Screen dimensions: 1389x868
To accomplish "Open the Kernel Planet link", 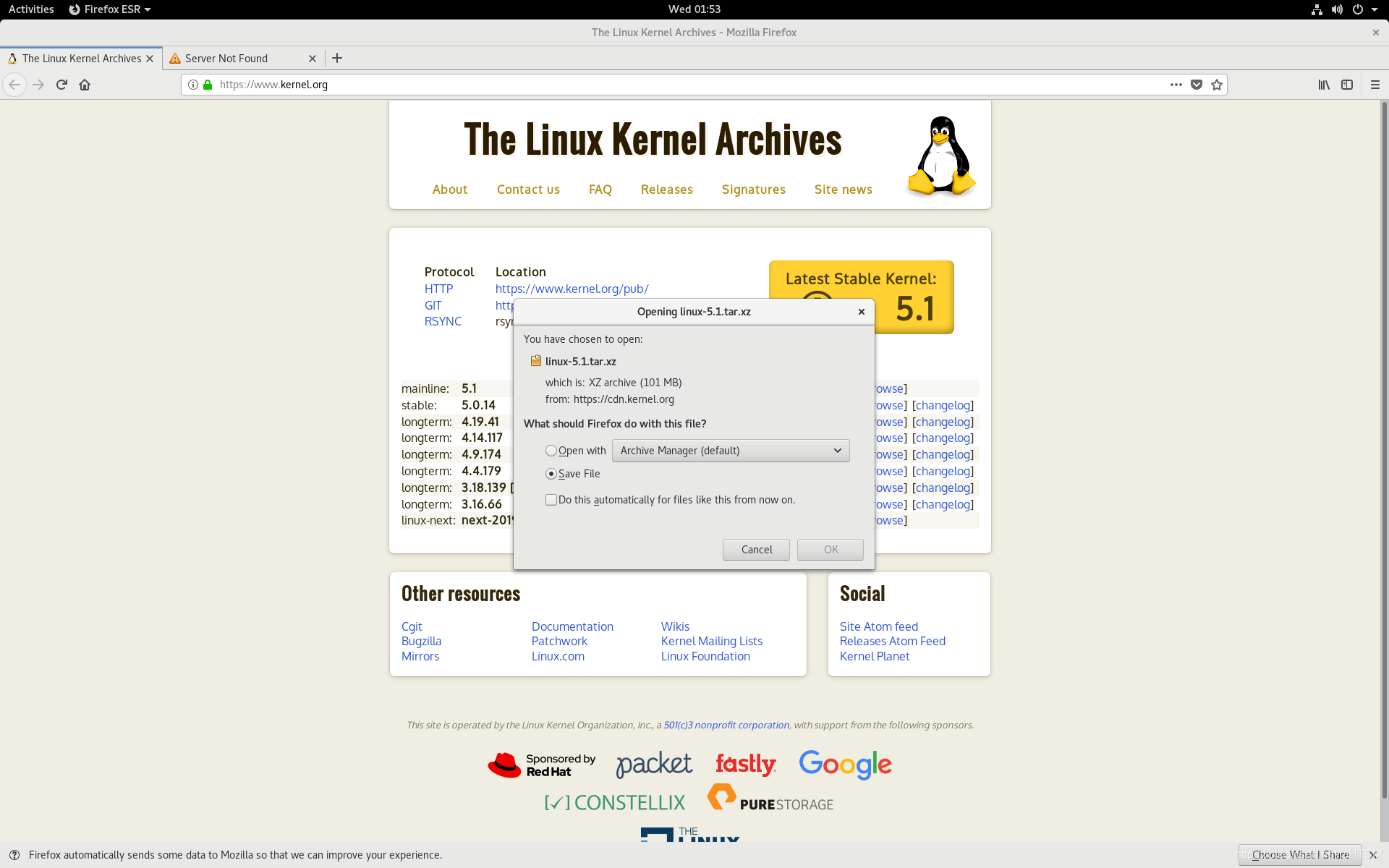I will click(x=875, y=656).
